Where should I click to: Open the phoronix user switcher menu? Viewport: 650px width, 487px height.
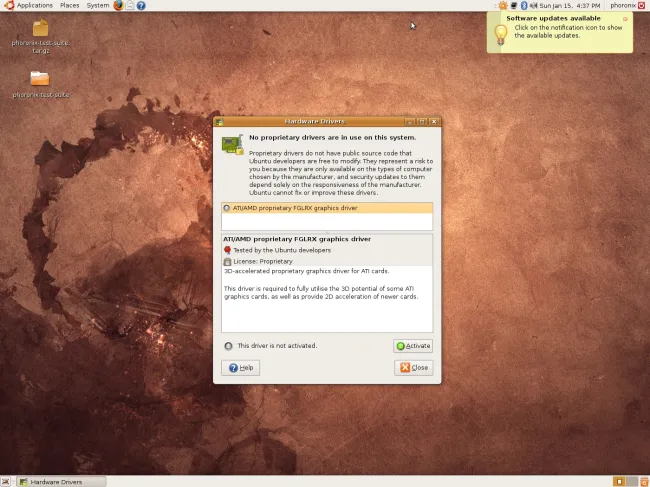click(623, 5)
